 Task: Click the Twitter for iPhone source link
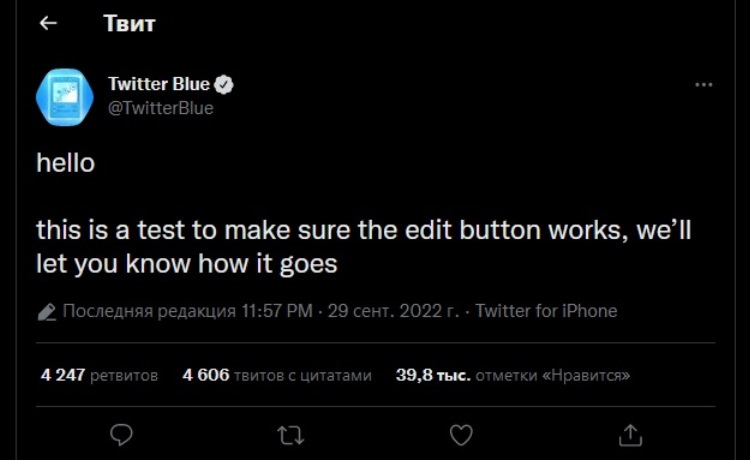[546, 311]
